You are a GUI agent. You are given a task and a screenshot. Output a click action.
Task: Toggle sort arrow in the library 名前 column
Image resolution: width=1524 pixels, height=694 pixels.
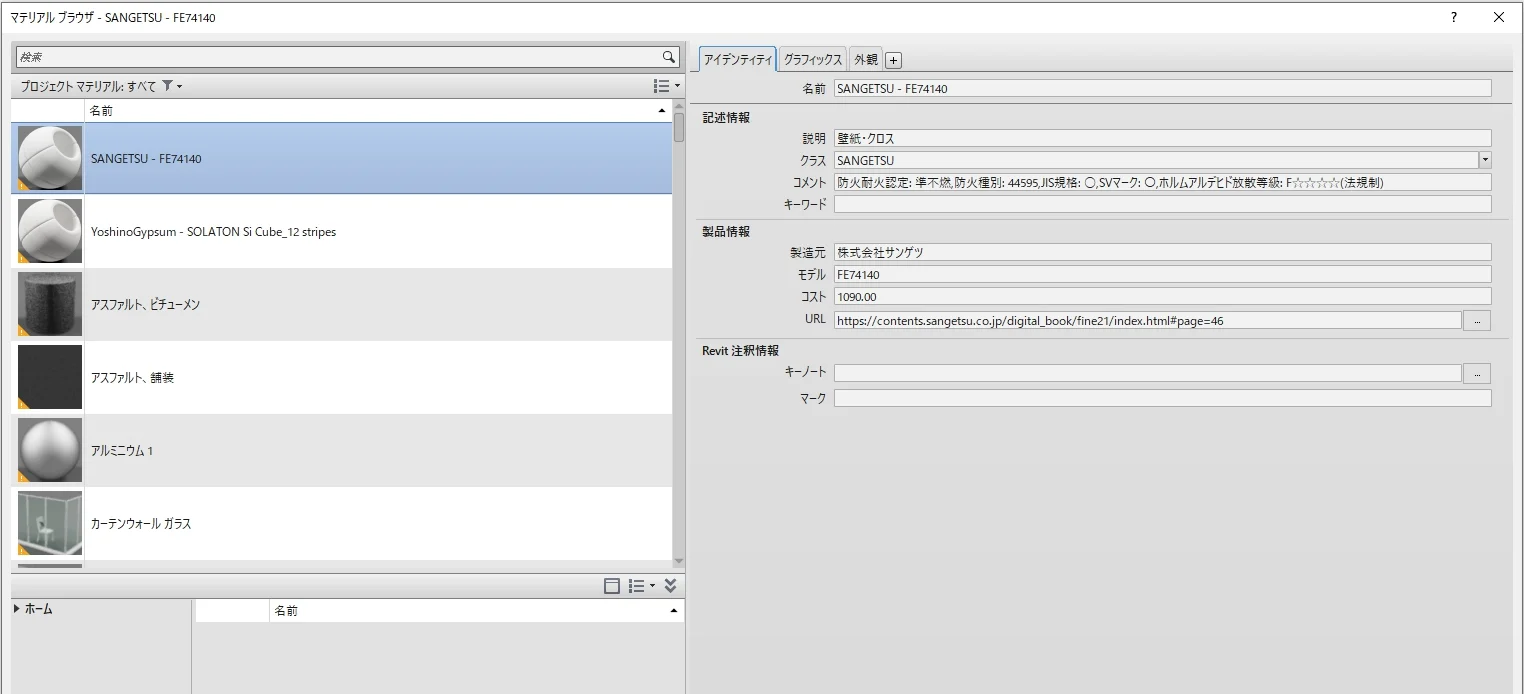coord(673,610)
